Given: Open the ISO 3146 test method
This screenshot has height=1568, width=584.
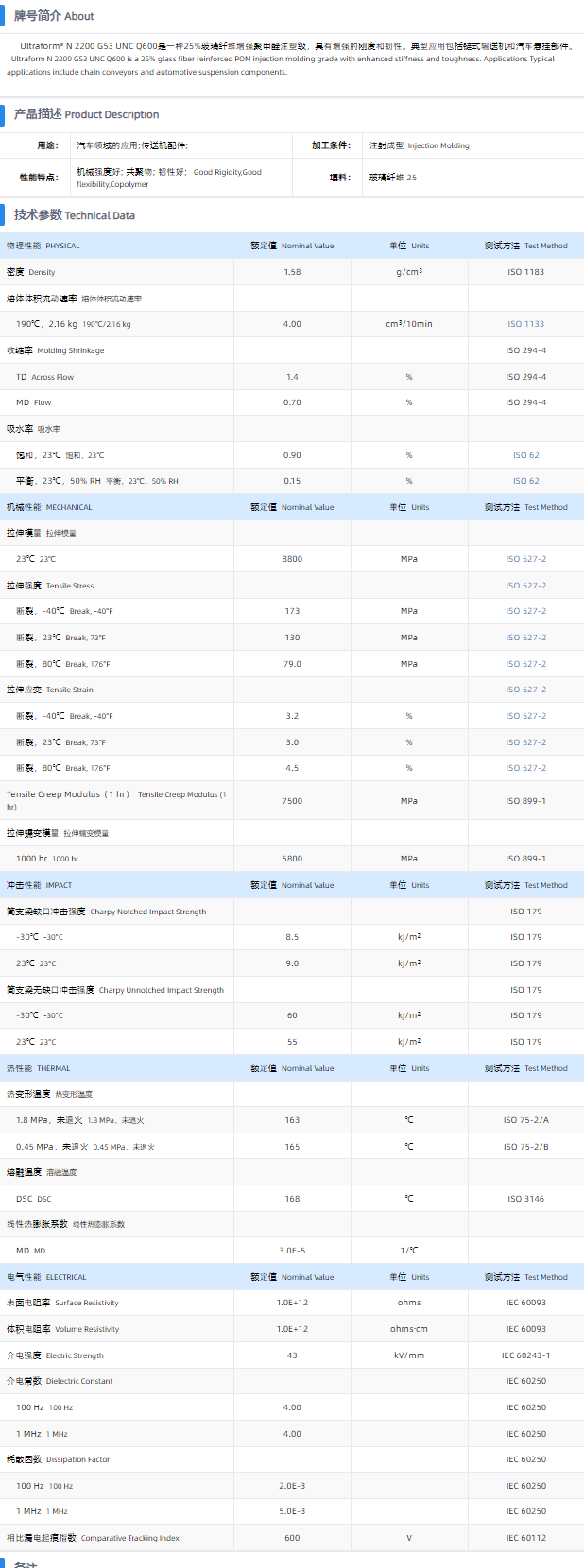Looking at the screenshot, I should (526, 1199).
